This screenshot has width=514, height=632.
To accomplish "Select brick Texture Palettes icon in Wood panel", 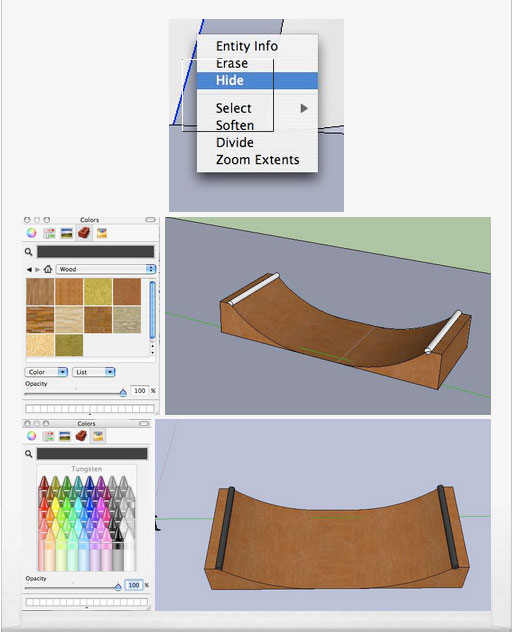I will 84,233.
